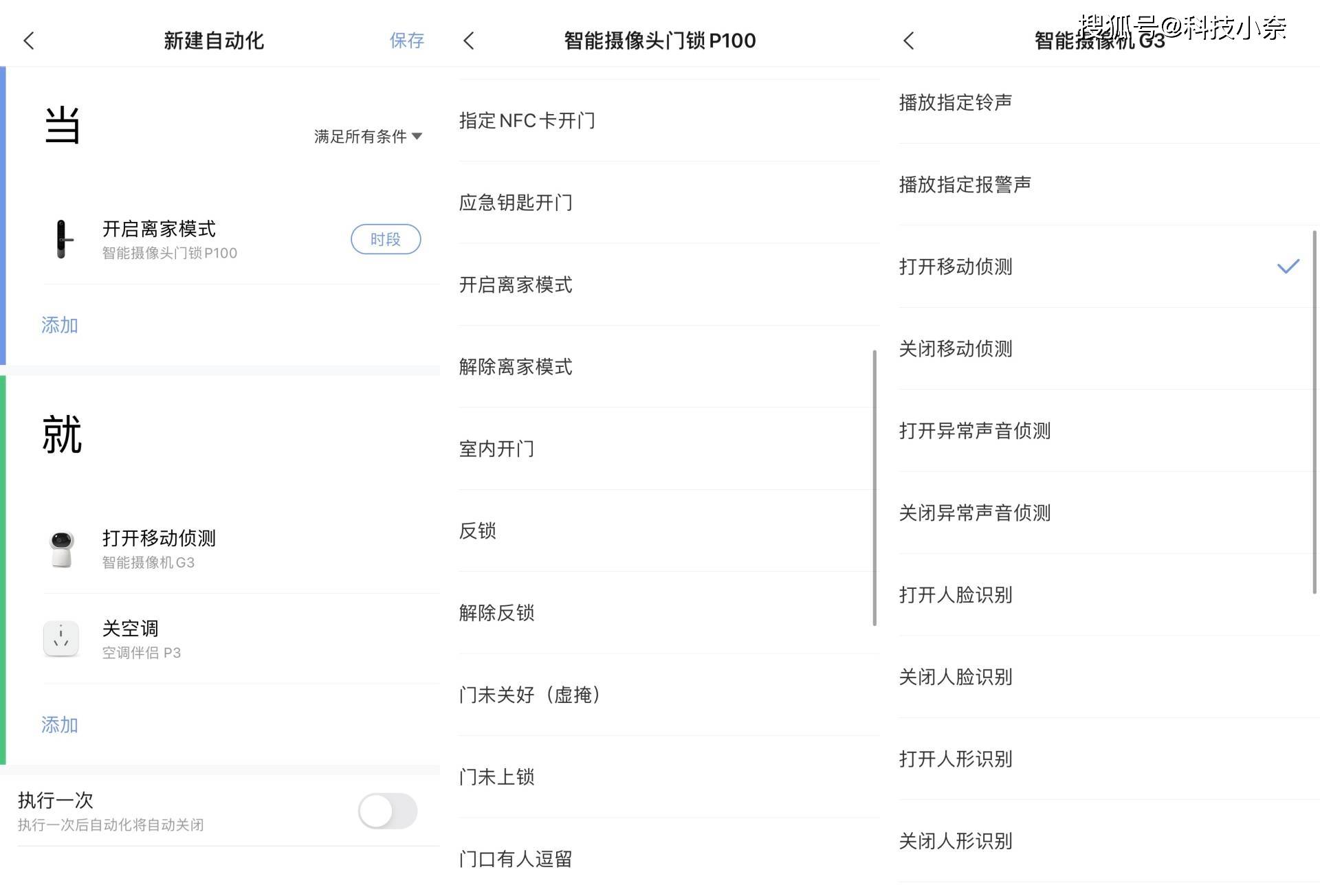Go back from 智能摄像机G3 screen
The width and height of the screenshot is (1320, 896).
click(x=909, y=41)
